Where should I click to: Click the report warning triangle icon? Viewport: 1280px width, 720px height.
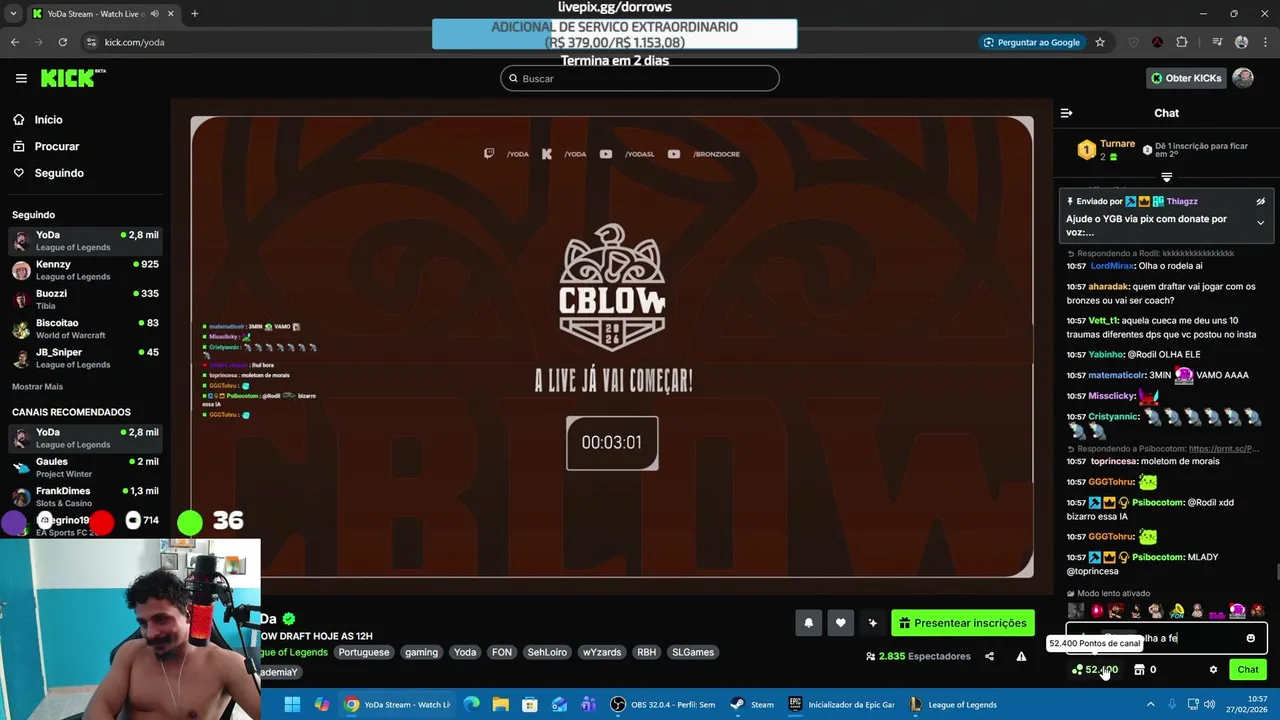pos(1021,656)
